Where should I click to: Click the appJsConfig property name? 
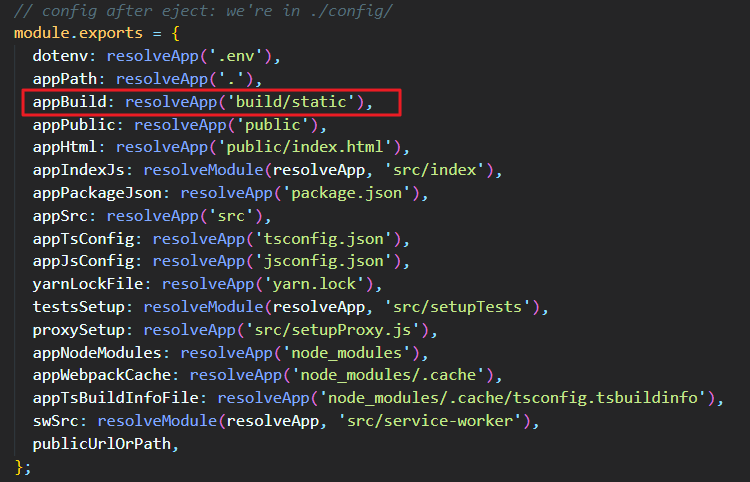pos(83,261)
